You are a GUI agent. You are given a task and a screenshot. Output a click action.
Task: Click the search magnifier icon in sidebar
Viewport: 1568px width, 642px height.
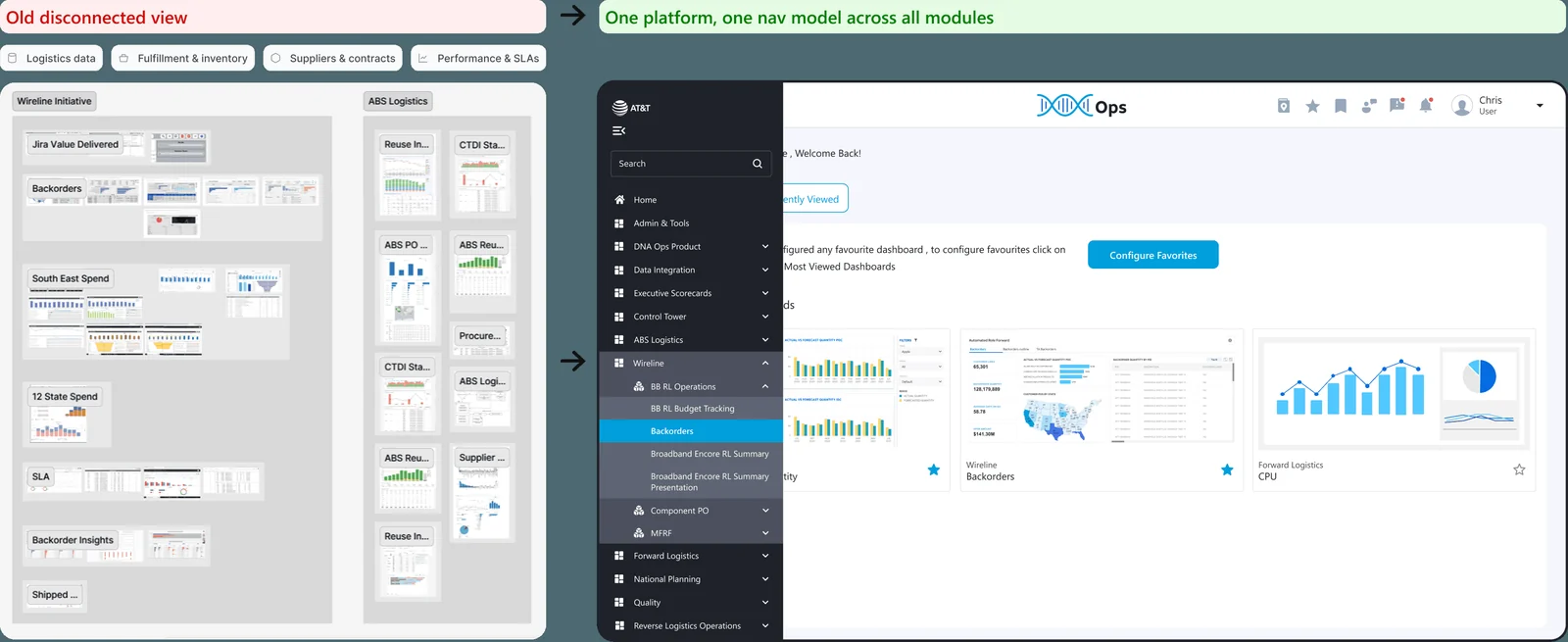(x=758, y=164)
